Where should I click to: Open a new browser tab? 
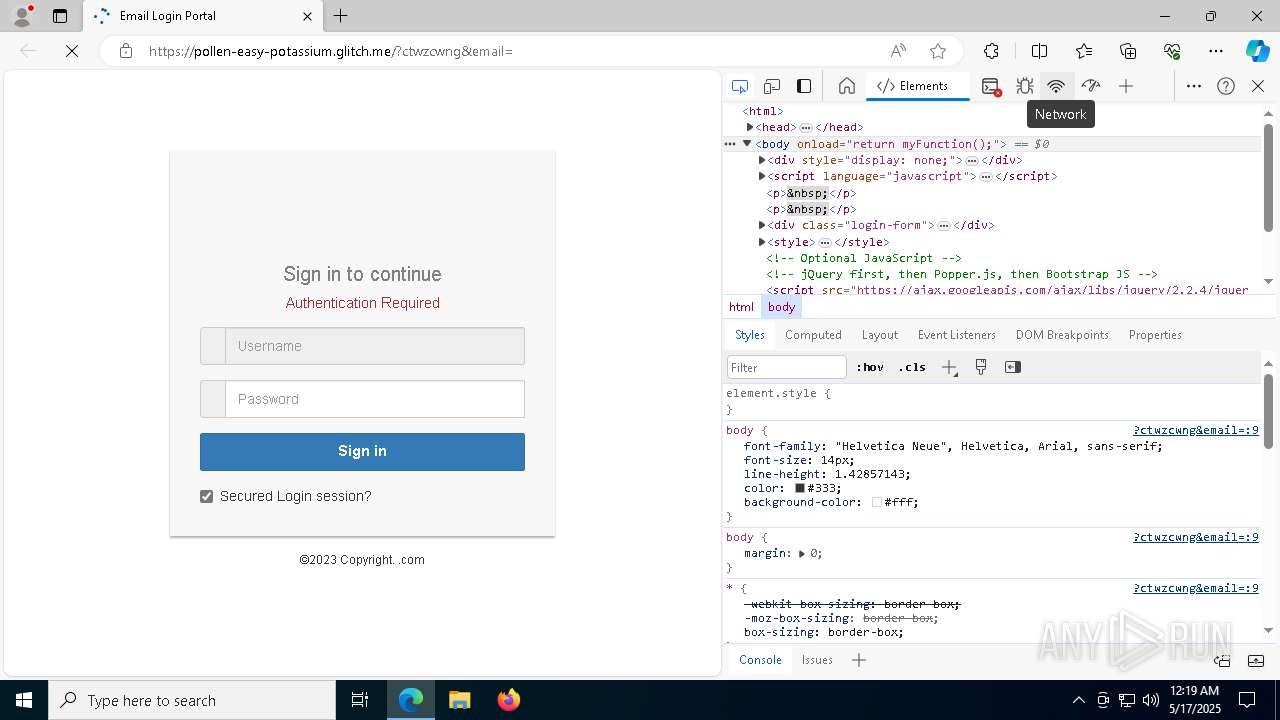(341, 16)
